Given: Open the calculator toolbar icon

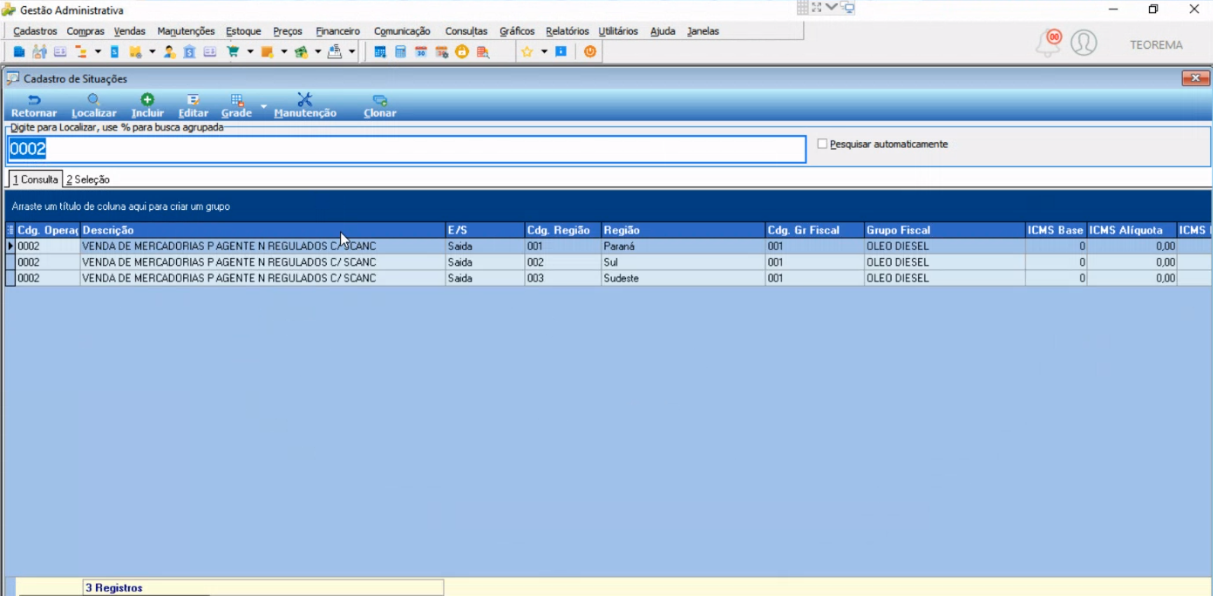Looking at the screenshot, I should pos(400,51).
